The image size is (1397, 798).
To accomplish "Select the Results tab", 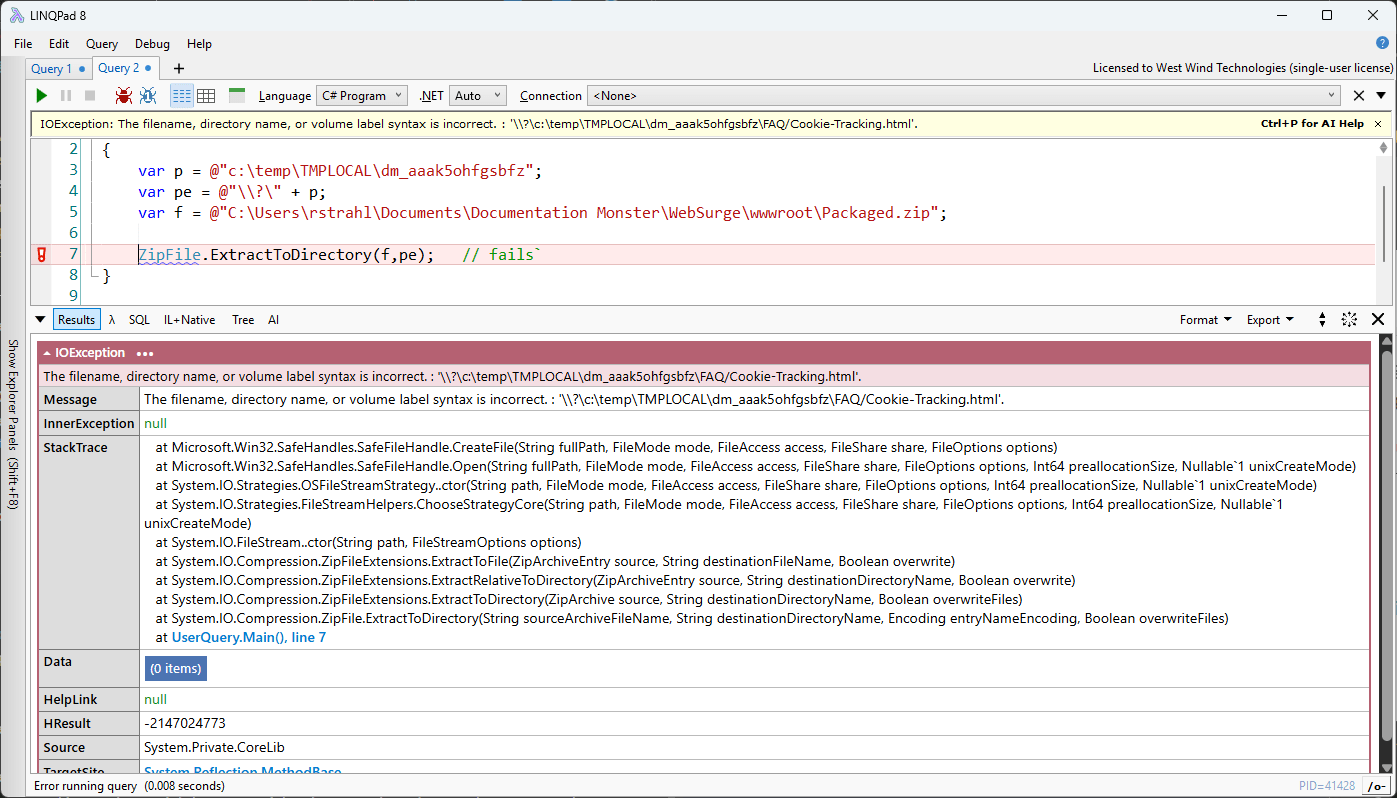I will click(76, 320).
